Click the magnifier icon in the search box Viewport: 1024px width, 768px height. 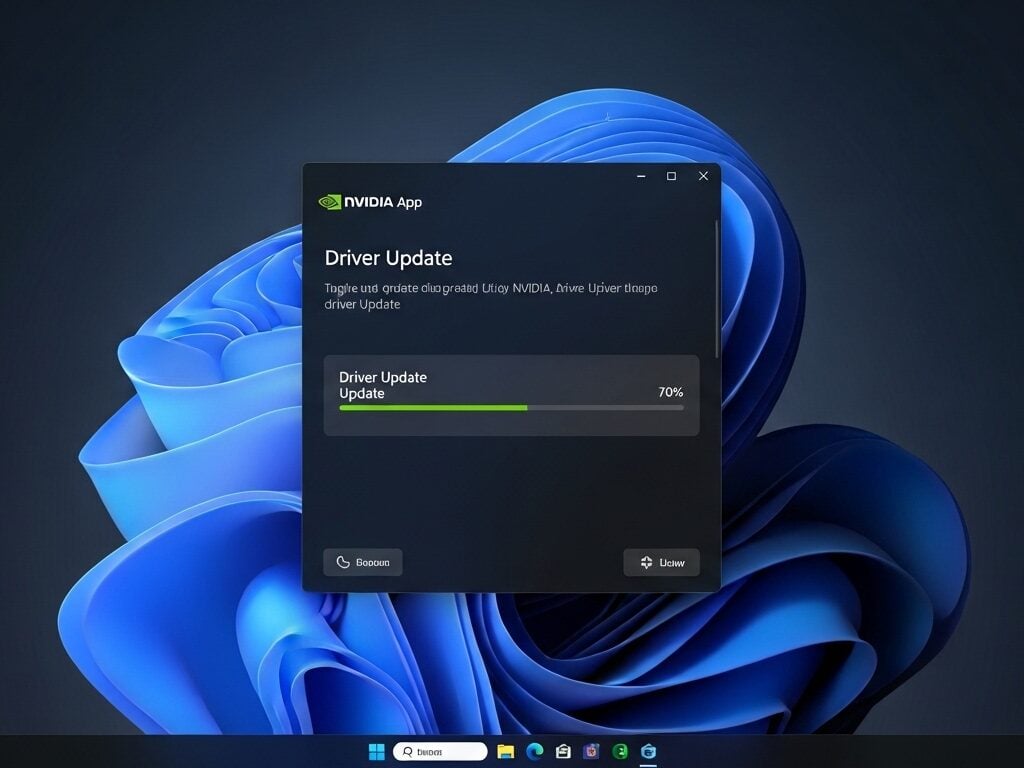coord(407,751)
